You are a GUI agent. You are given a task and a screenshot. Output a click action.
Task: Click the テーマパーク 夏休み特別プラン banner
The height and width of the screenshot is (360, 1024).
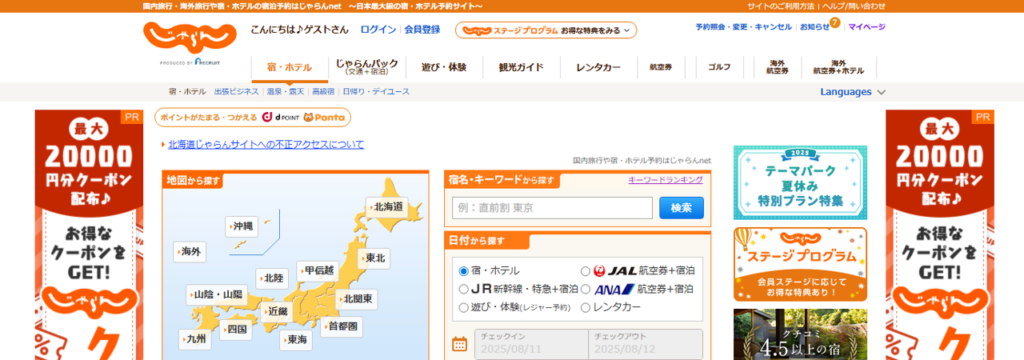tap(800, 182)
